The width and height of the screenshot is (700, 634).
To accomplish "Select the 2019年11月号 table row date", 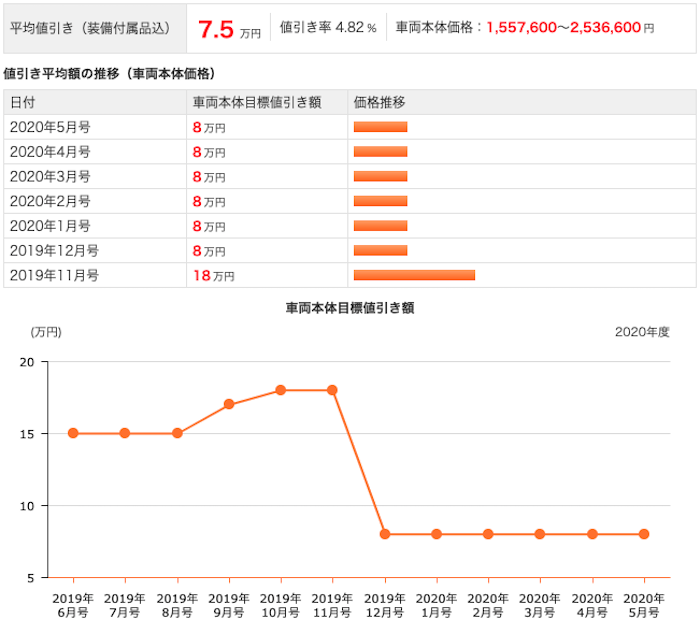I will [54, 275].
